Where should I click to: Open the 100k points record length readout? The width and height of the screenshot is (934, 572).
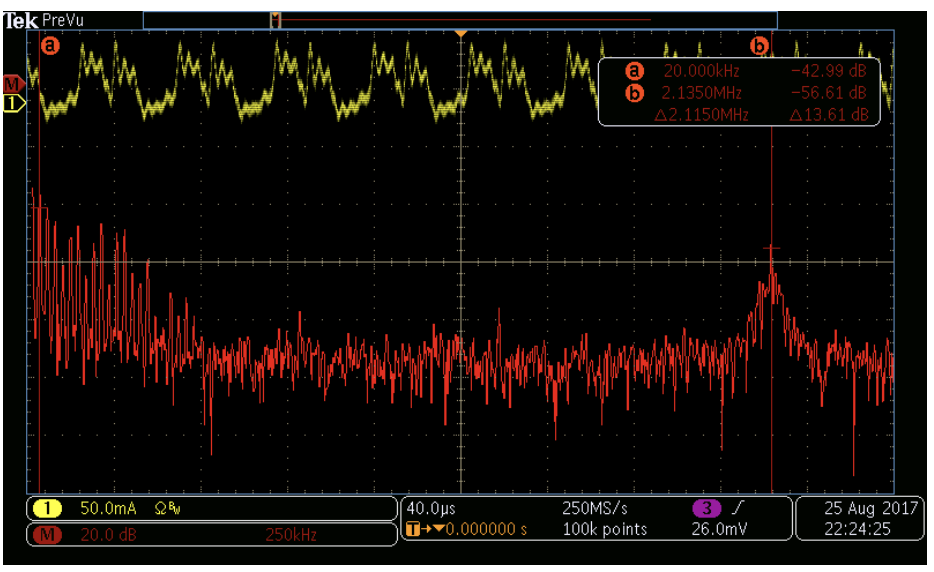605,529
